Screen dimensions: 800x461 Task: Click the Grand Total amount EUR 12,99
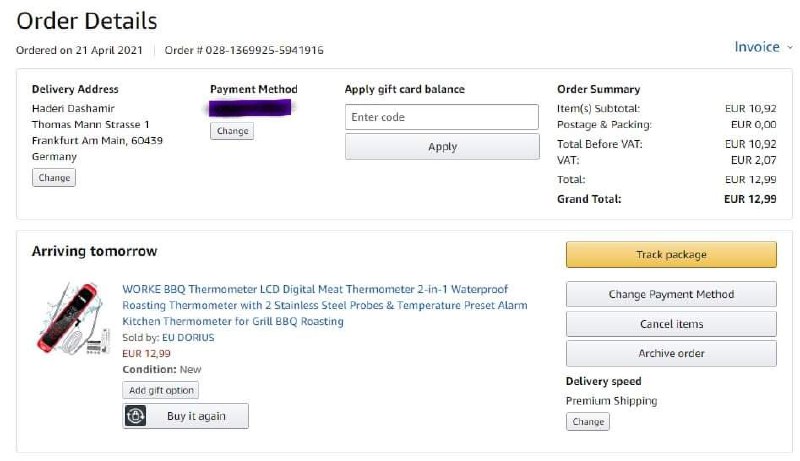(x=750, y=199)
